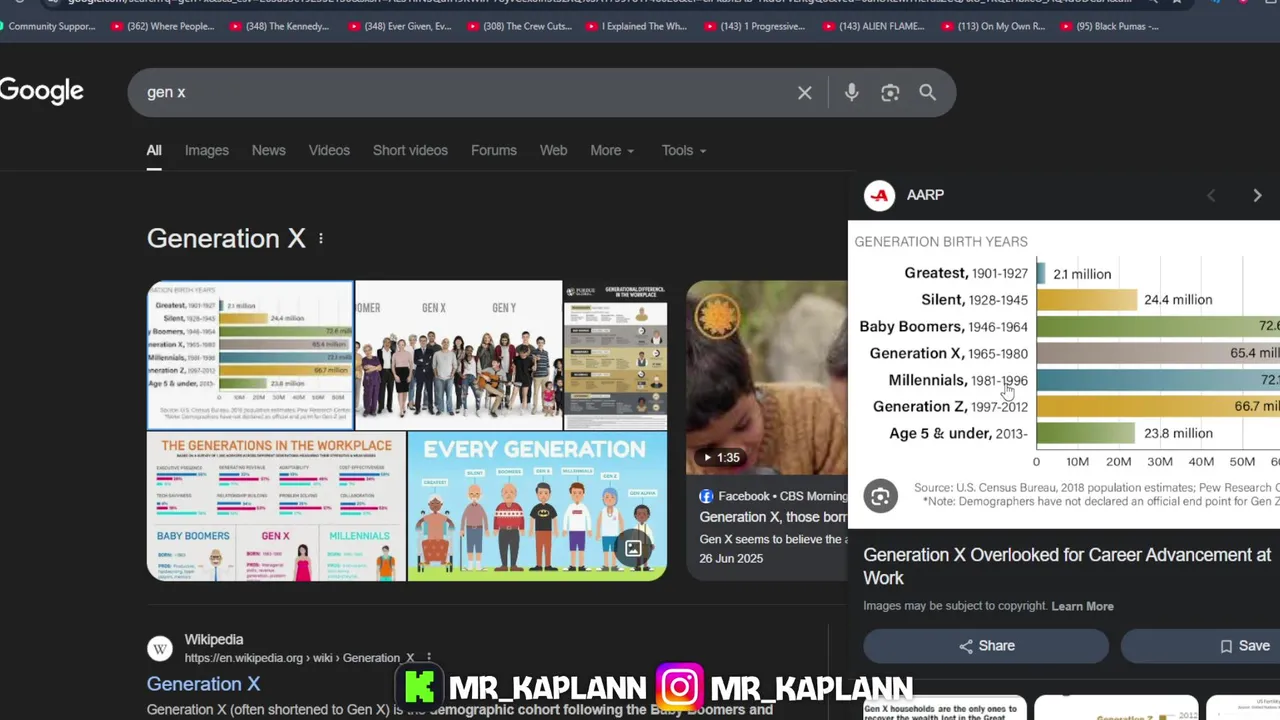Click the Save button

(1200, 647)
